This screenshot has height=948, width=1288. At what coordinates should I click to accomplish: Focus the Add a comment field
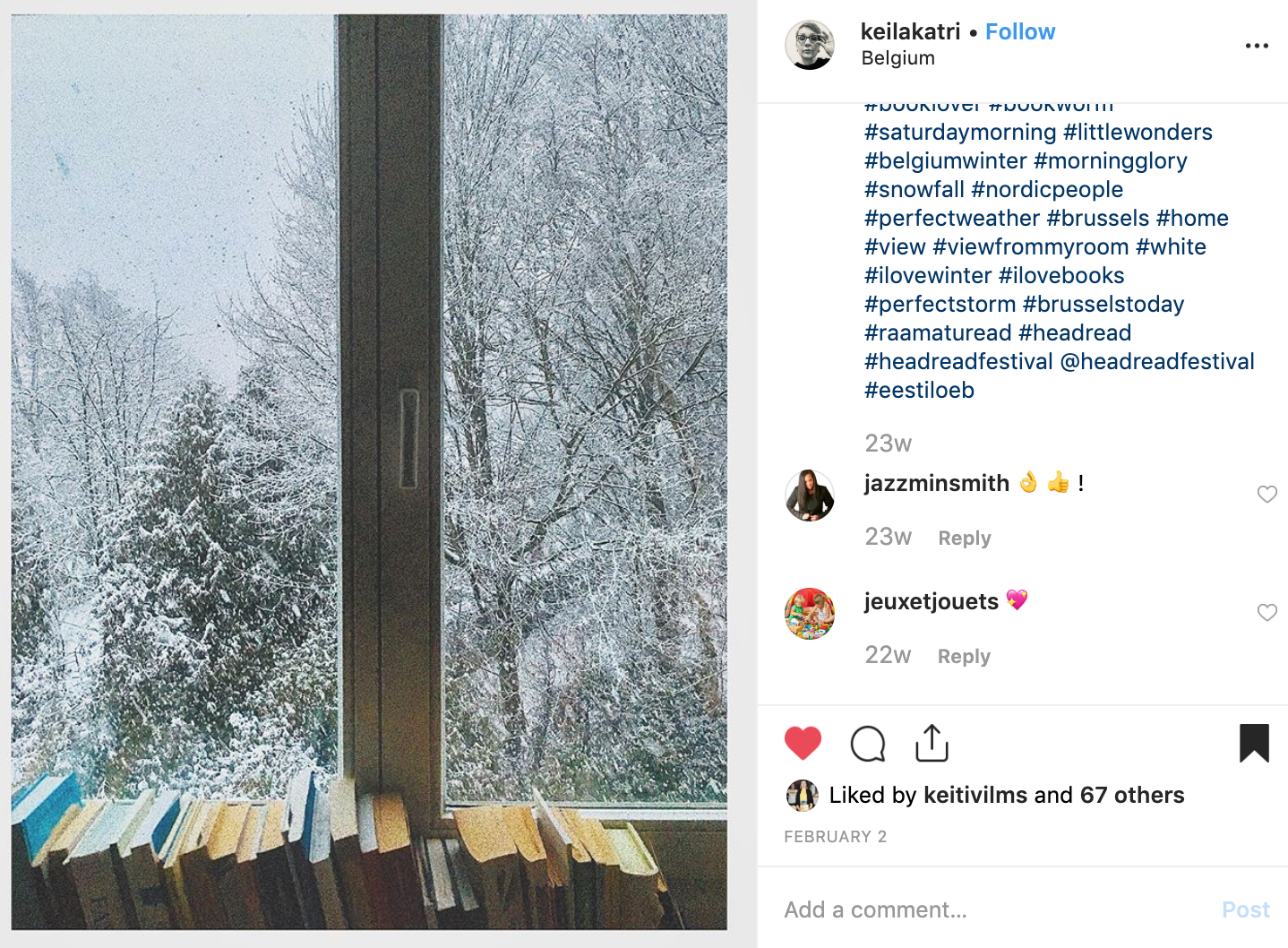[994, 910]
